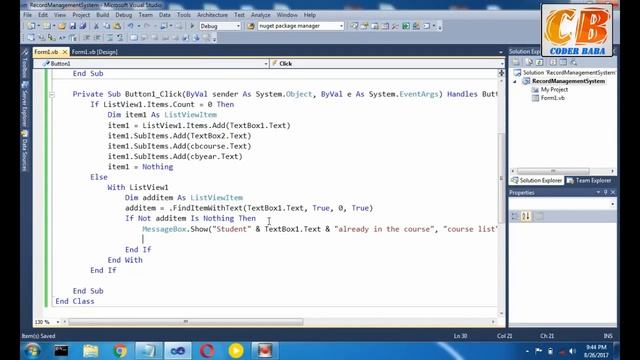Open the Data Sources side panel tab

pos(24,152)
